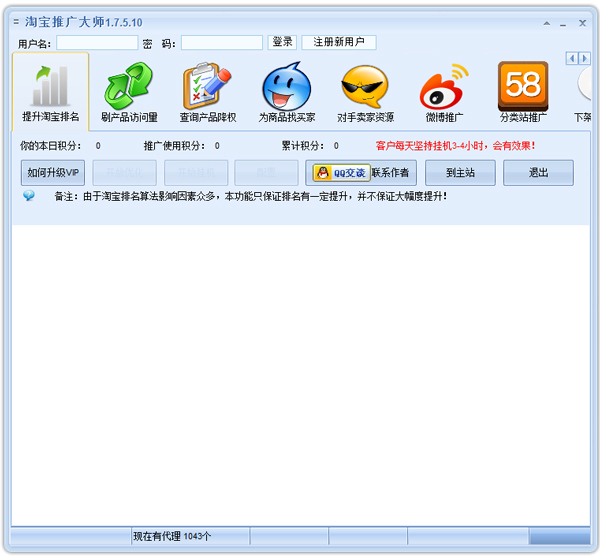Click the 推广使用积分 label
The width and height of the screenshot is (600, 557).
coord(174,146)
